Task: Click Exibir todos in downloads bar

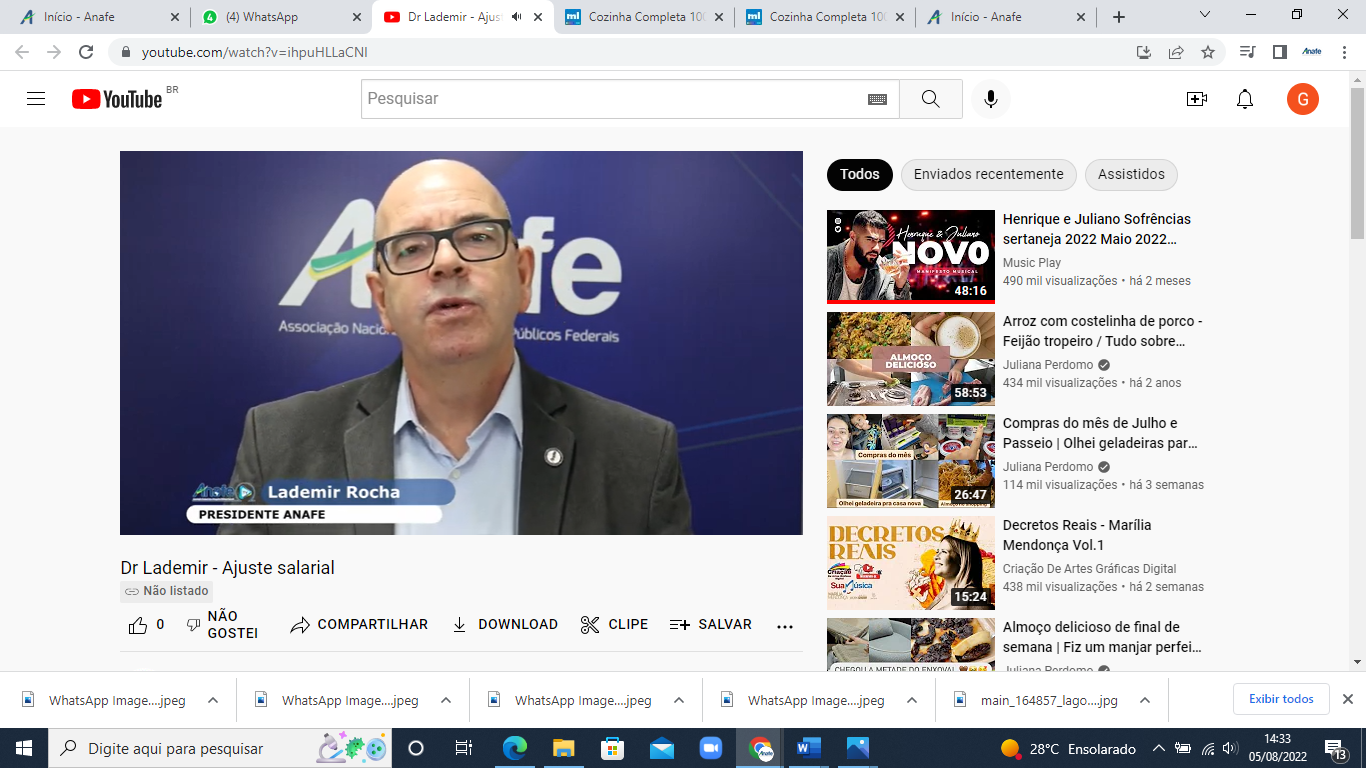Action: 1281,699
